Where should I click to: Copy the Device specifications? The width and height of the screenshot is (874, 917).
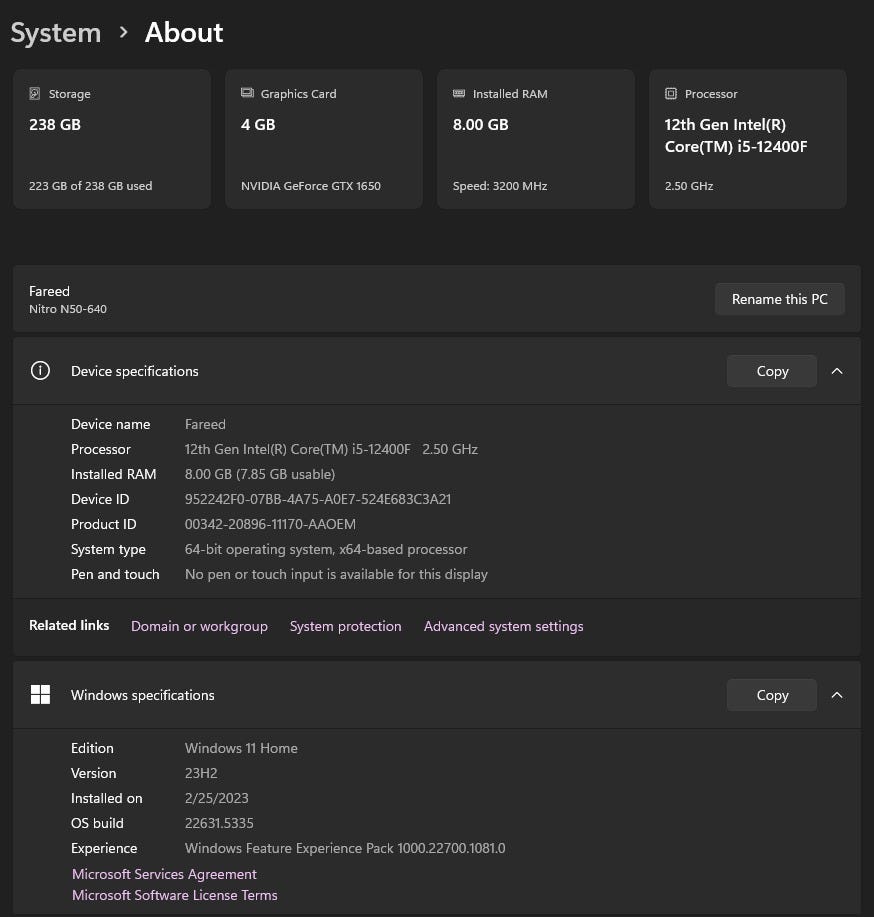[771, 371]
